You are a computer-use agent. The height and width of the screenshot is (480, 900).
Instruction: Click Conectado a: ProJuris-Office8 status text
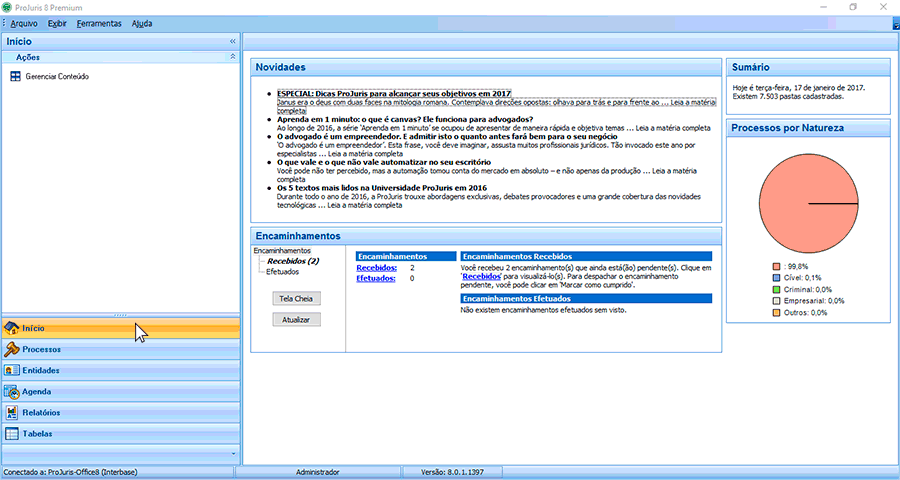pyautogui.click(x=70, y=472)
